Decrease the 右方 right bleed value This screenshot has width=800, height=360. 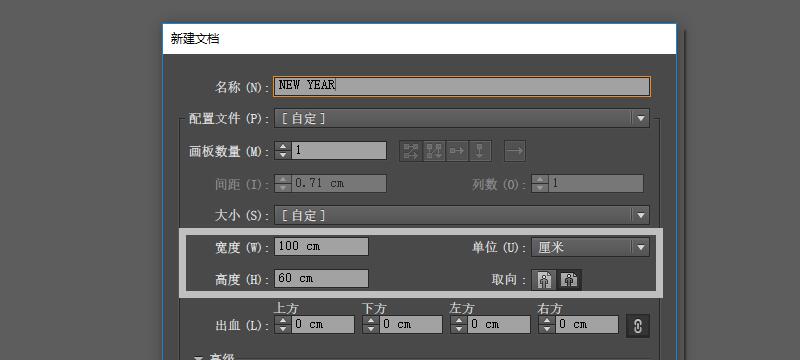click(x=547, y=329)
